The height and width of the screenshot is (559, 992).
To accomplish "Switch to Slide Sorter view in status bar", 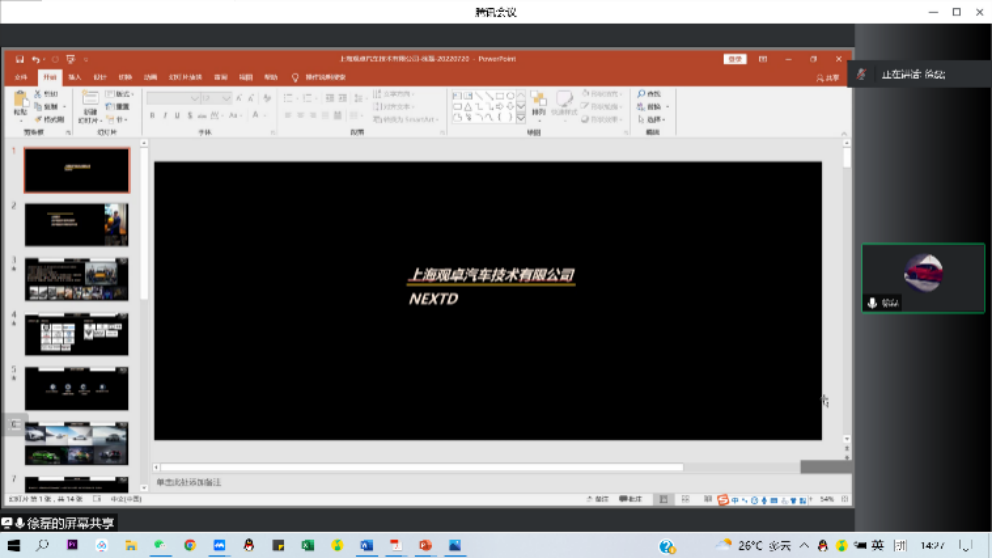I will click(x=685, y=500).
